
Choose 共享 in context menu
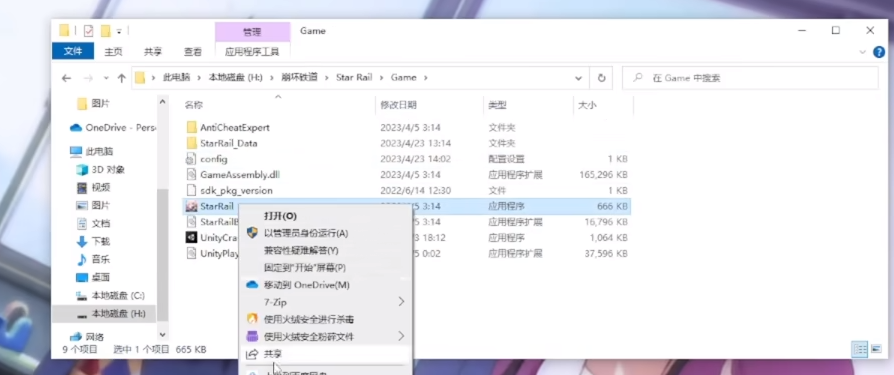325,354
